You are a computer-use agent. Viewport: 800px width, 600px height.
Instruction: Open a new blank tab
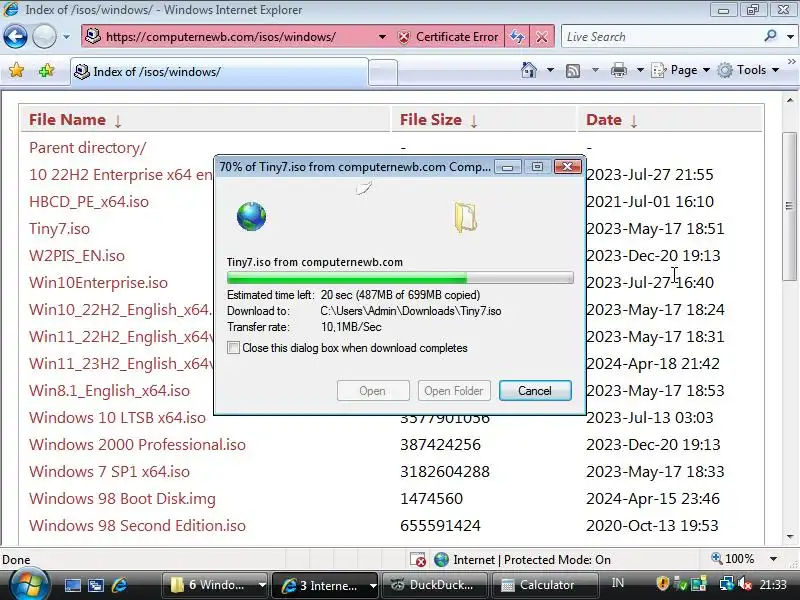tap(383, 72)
